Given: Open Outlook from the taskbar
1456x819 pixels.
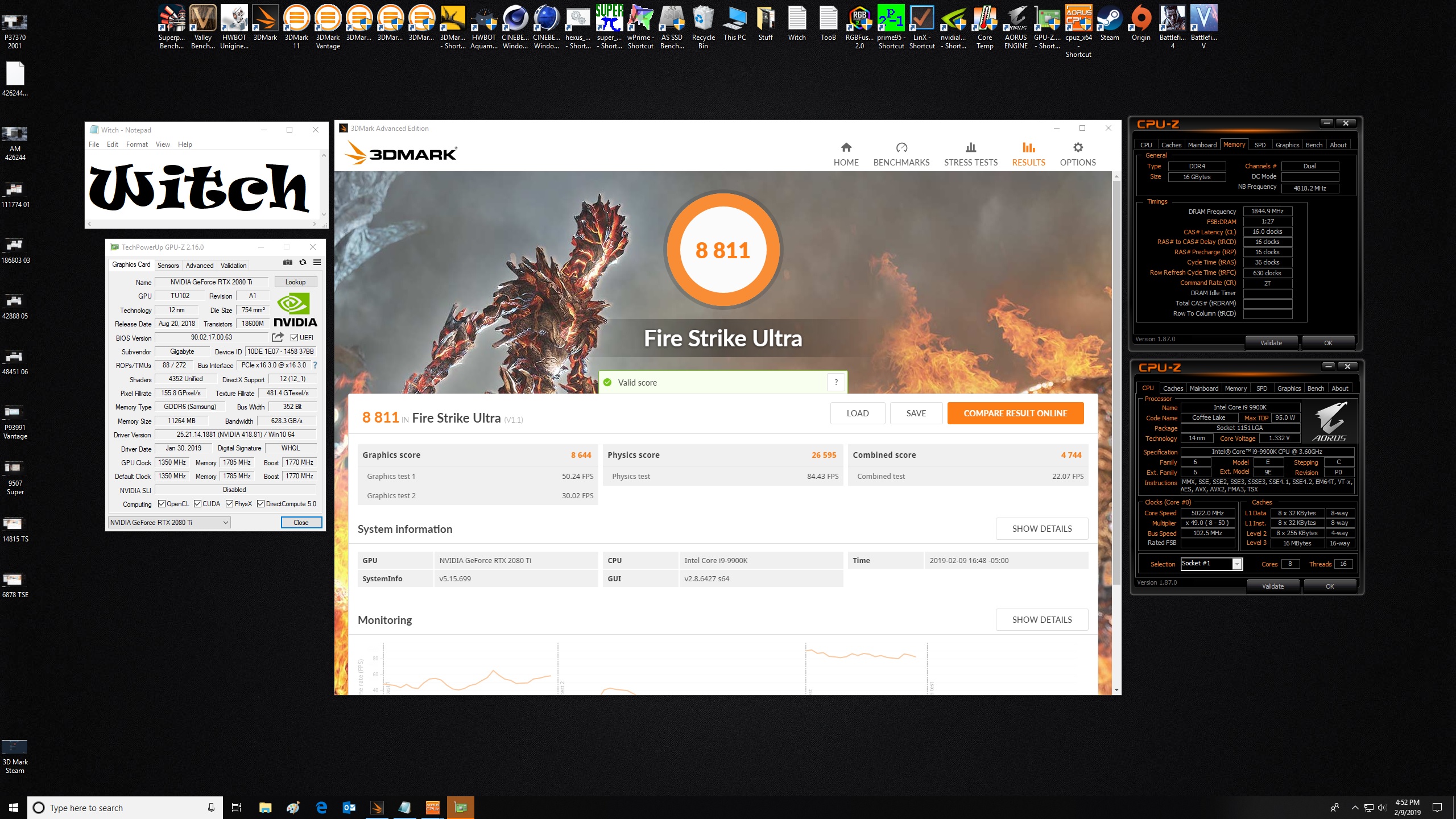Looking at the screenshot, I should coord(349,808).
